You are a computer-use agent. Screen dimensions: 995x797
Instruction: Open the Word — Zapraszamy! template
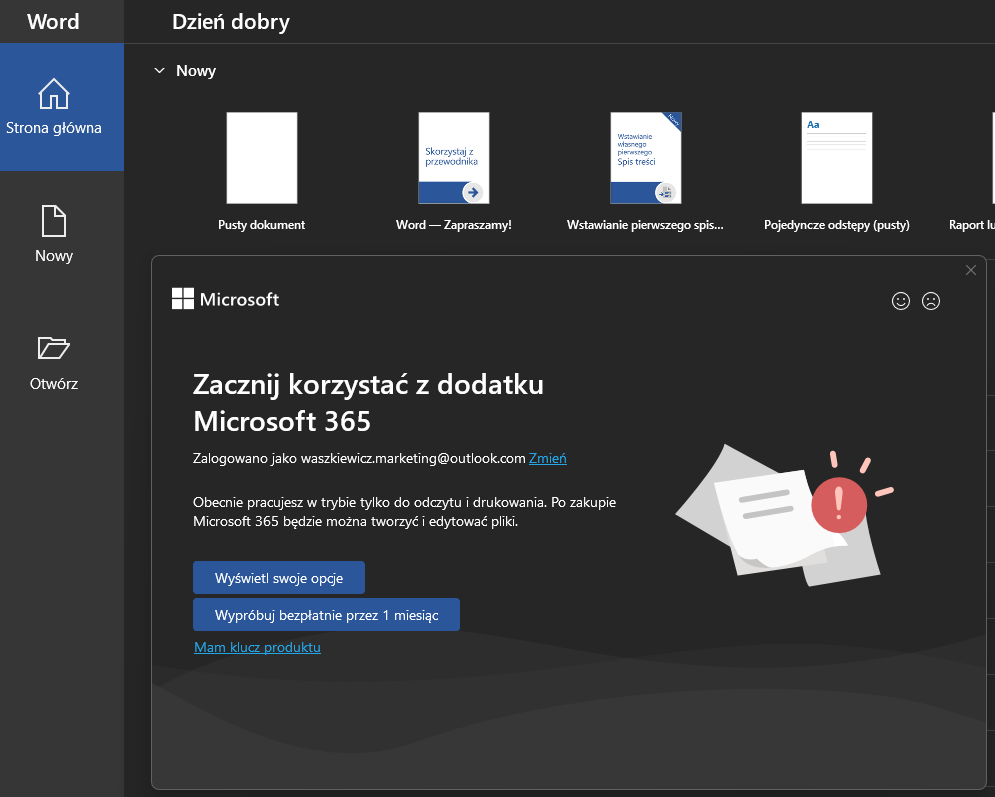[454, 158]
